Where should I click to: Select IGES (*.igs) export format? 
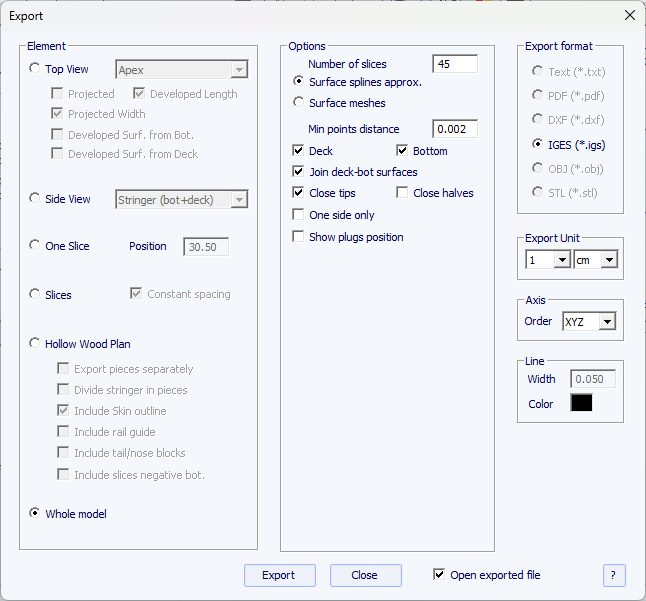(537, 144)
